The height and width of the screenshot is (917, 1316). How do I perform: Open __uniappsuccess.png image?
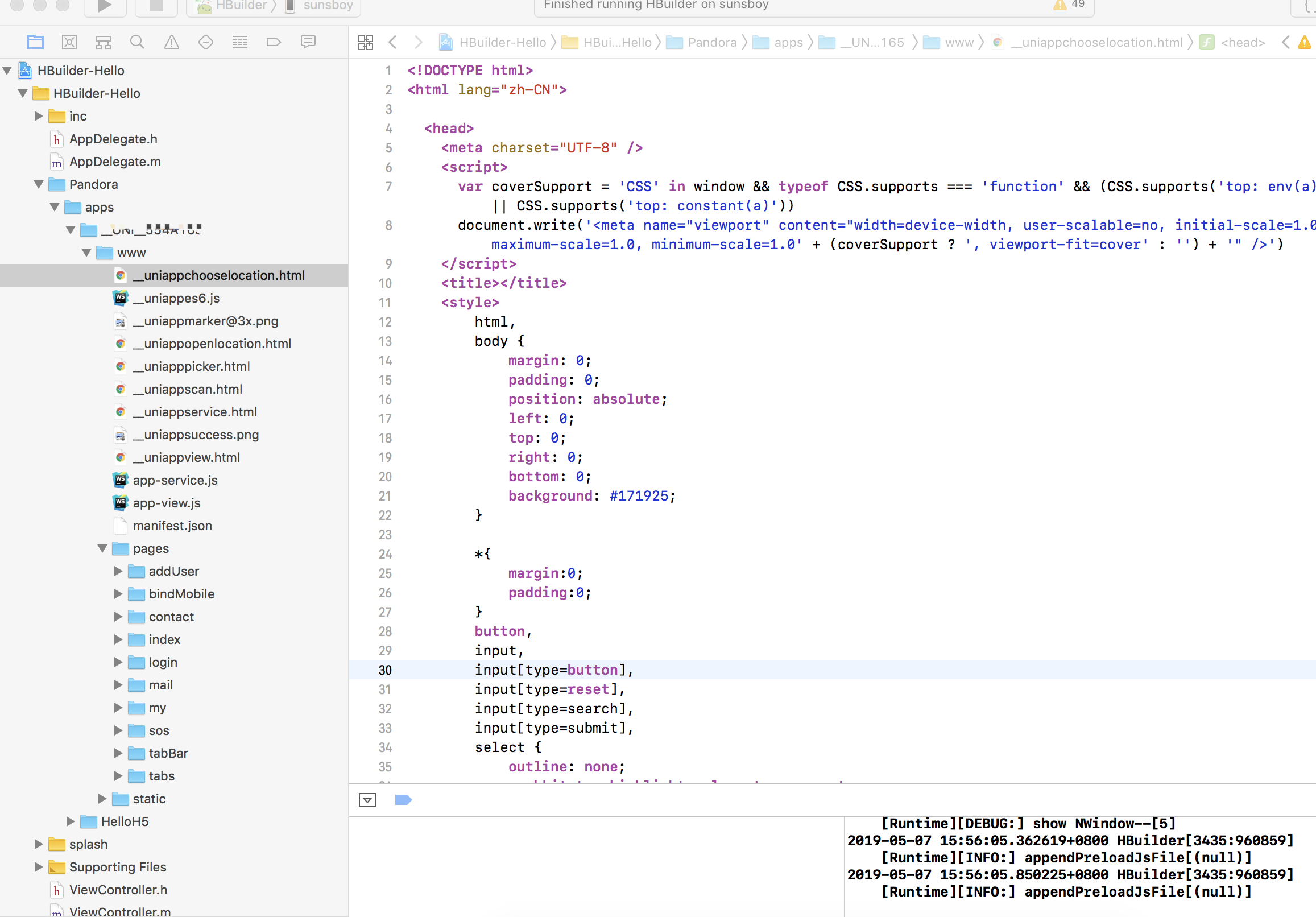pyautogui.click(x=196, y=435)
